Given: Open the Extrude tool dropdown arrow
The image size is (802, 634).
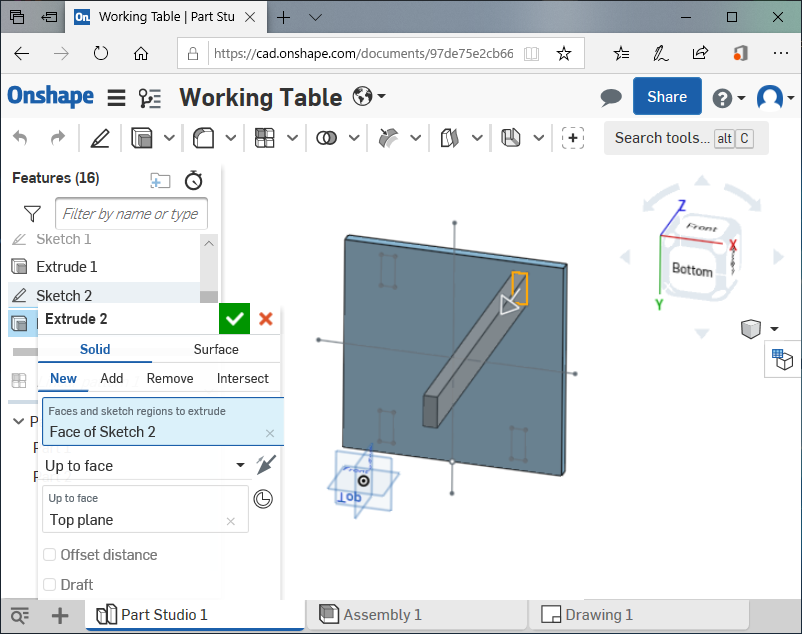Looking at the screenshot, I should (x=169, y=138).
